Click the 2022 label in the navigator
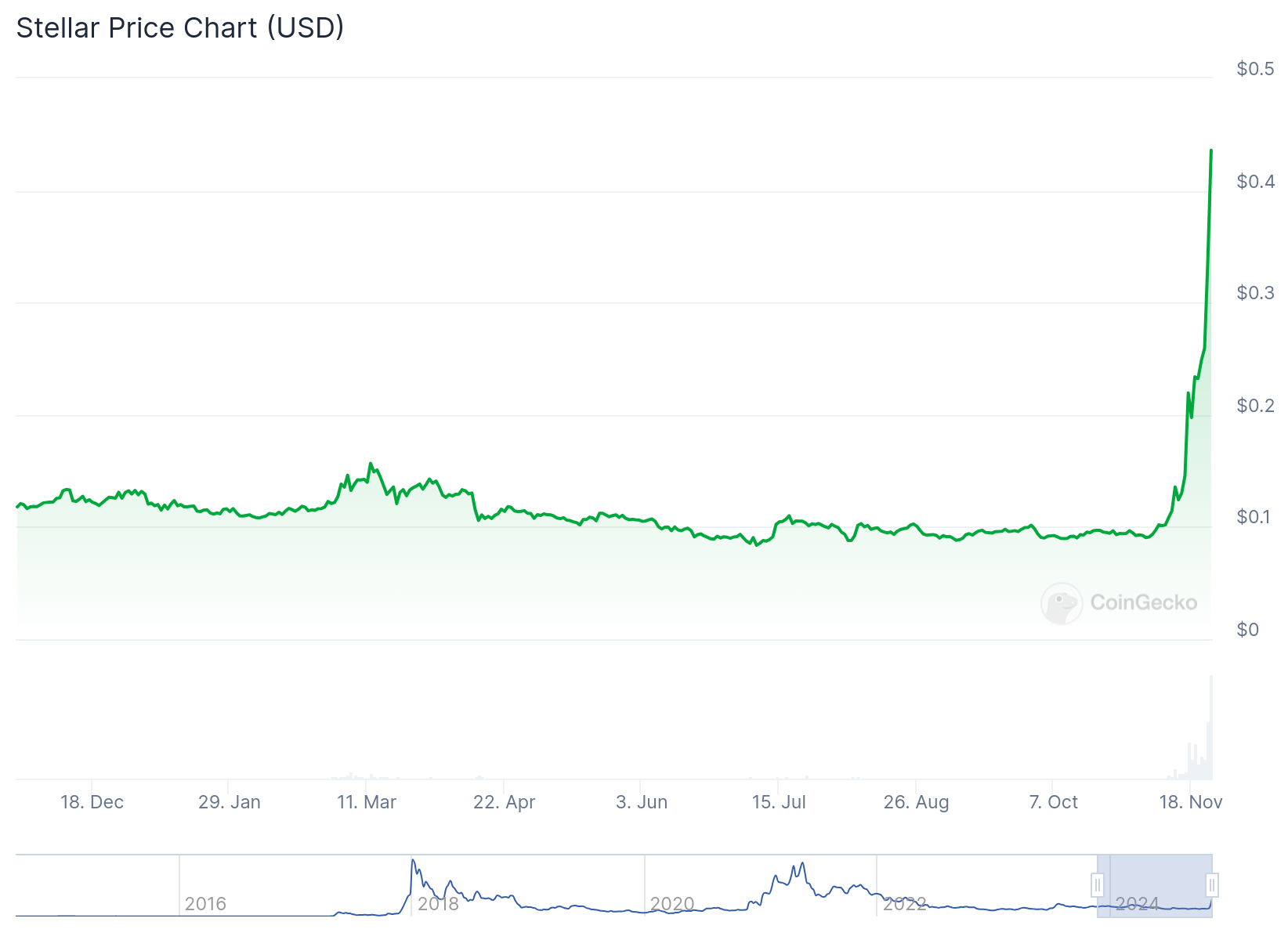Viewport: 1288px width, 940px height. click(905, 904)
